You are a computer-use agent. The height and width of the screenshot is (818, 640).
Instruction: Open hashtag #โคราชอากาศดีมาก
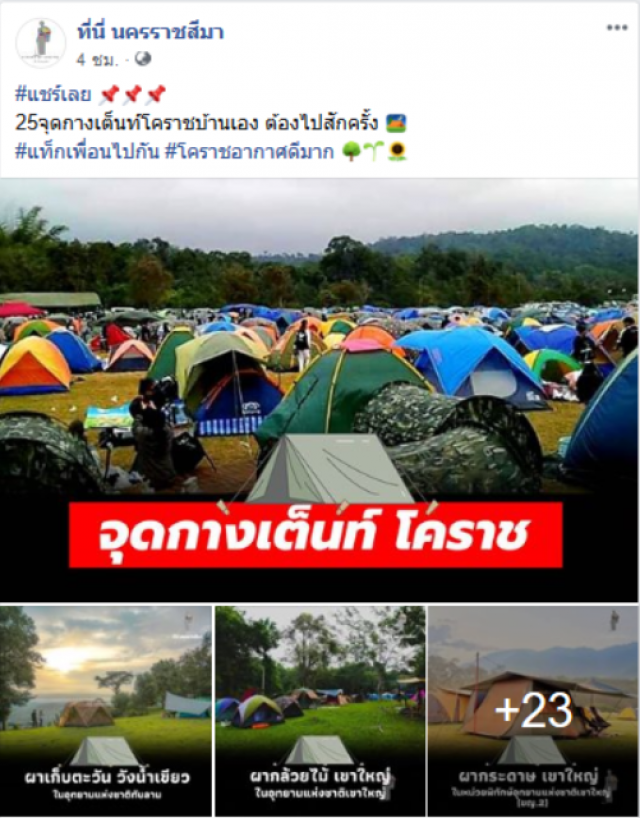pyautogui.click(x=249, y=152)
